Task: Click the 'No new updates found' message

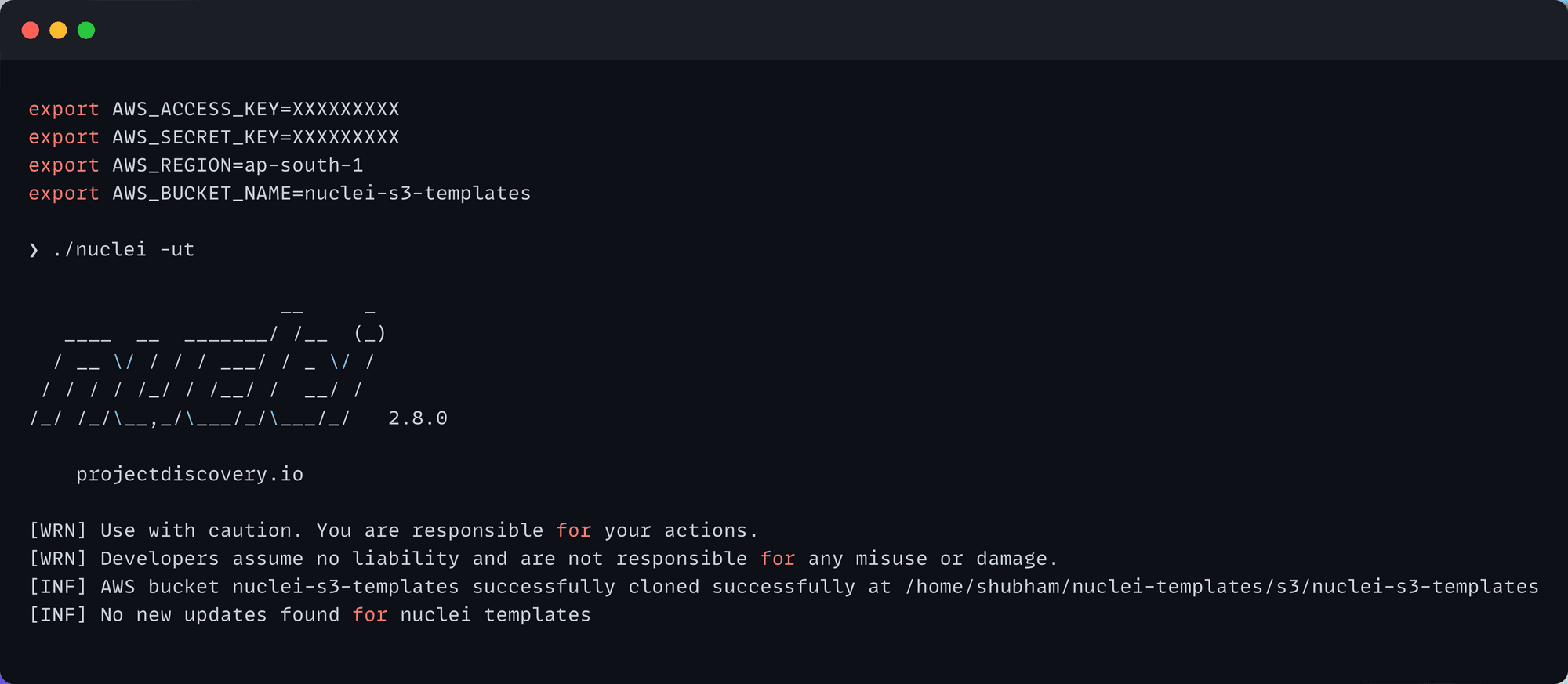Action: pos(220,616)
